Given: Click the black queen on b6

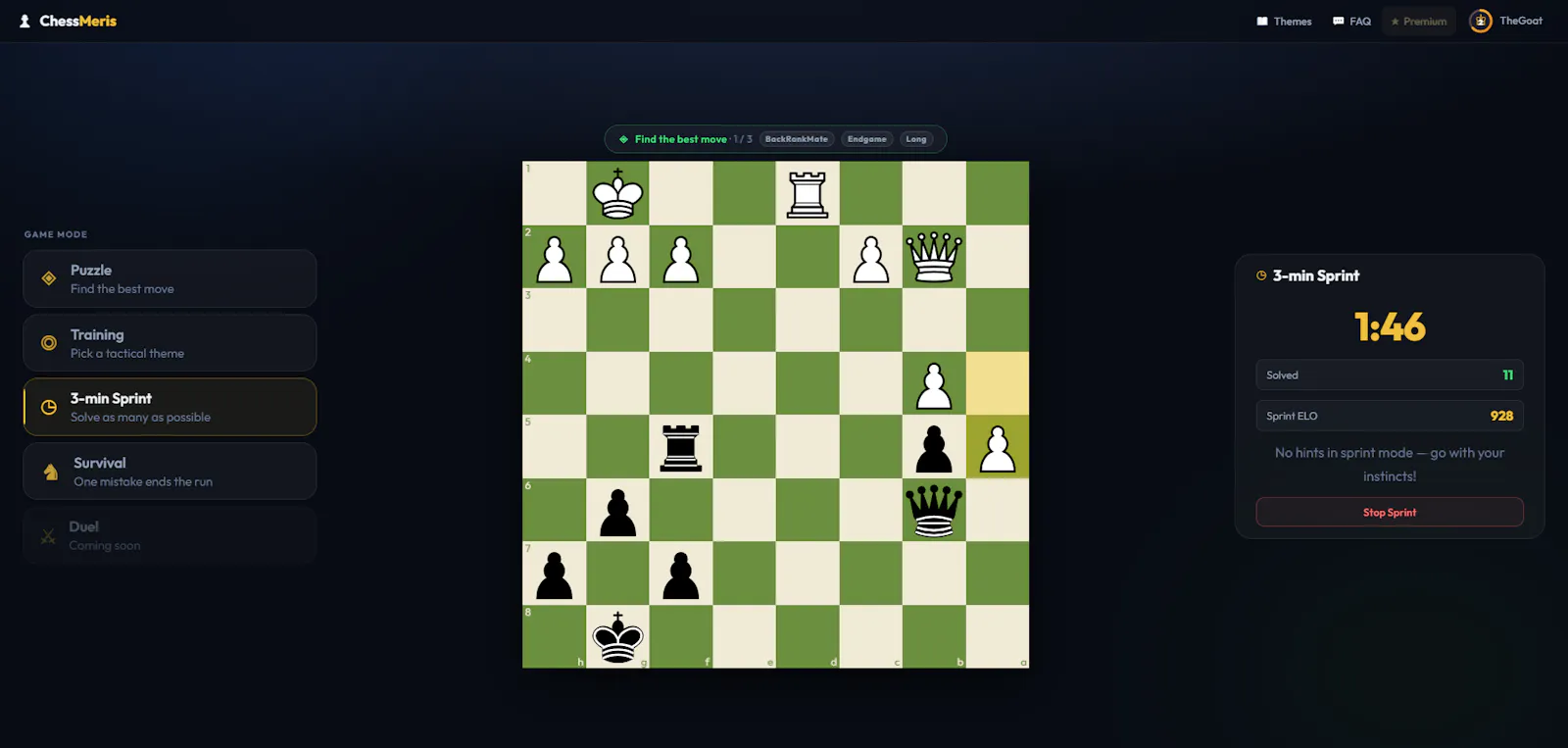Looking at the screenshot, I should pos(934,510).
